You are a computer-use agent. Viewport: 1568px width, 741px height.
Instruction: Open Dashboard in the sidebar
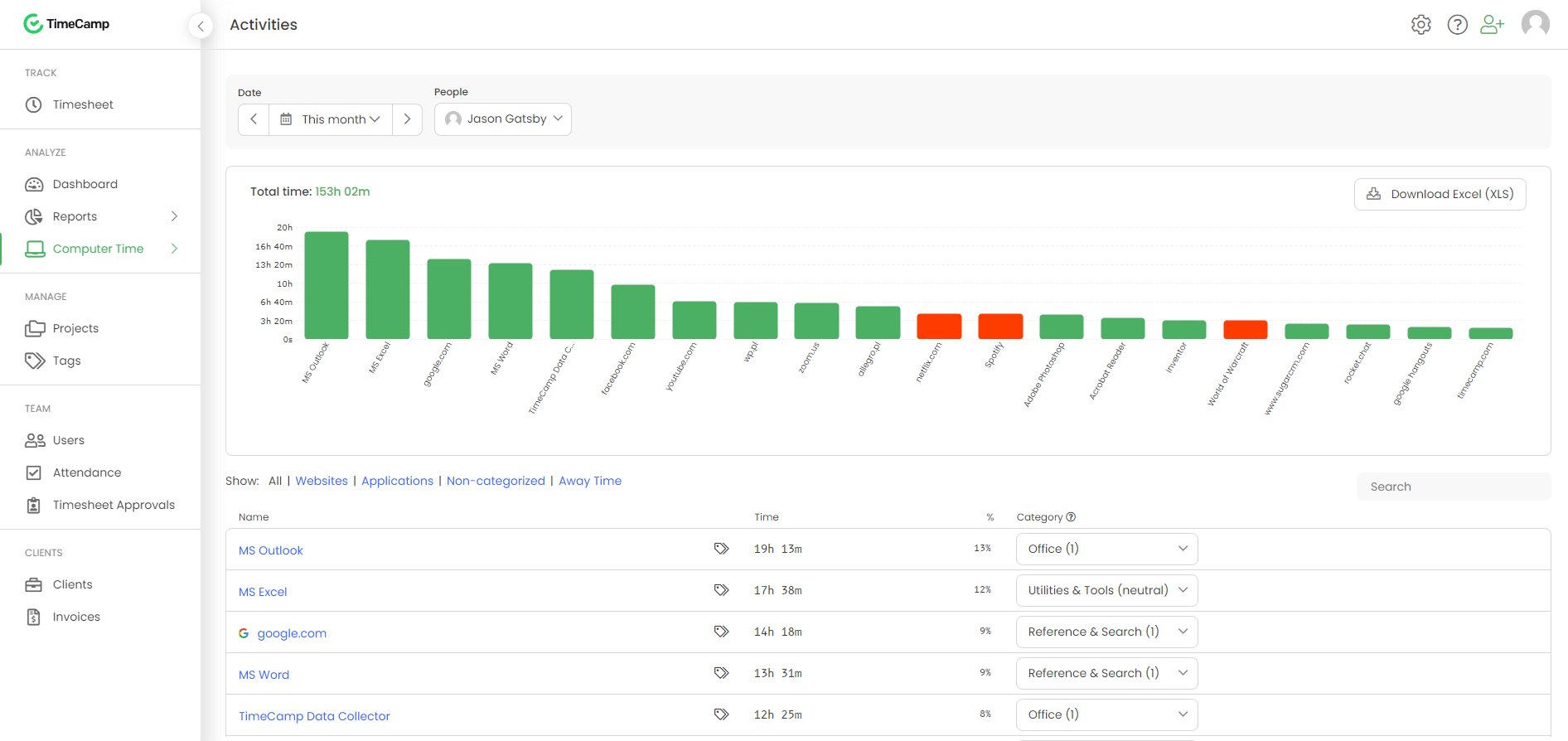click(85, 184)
